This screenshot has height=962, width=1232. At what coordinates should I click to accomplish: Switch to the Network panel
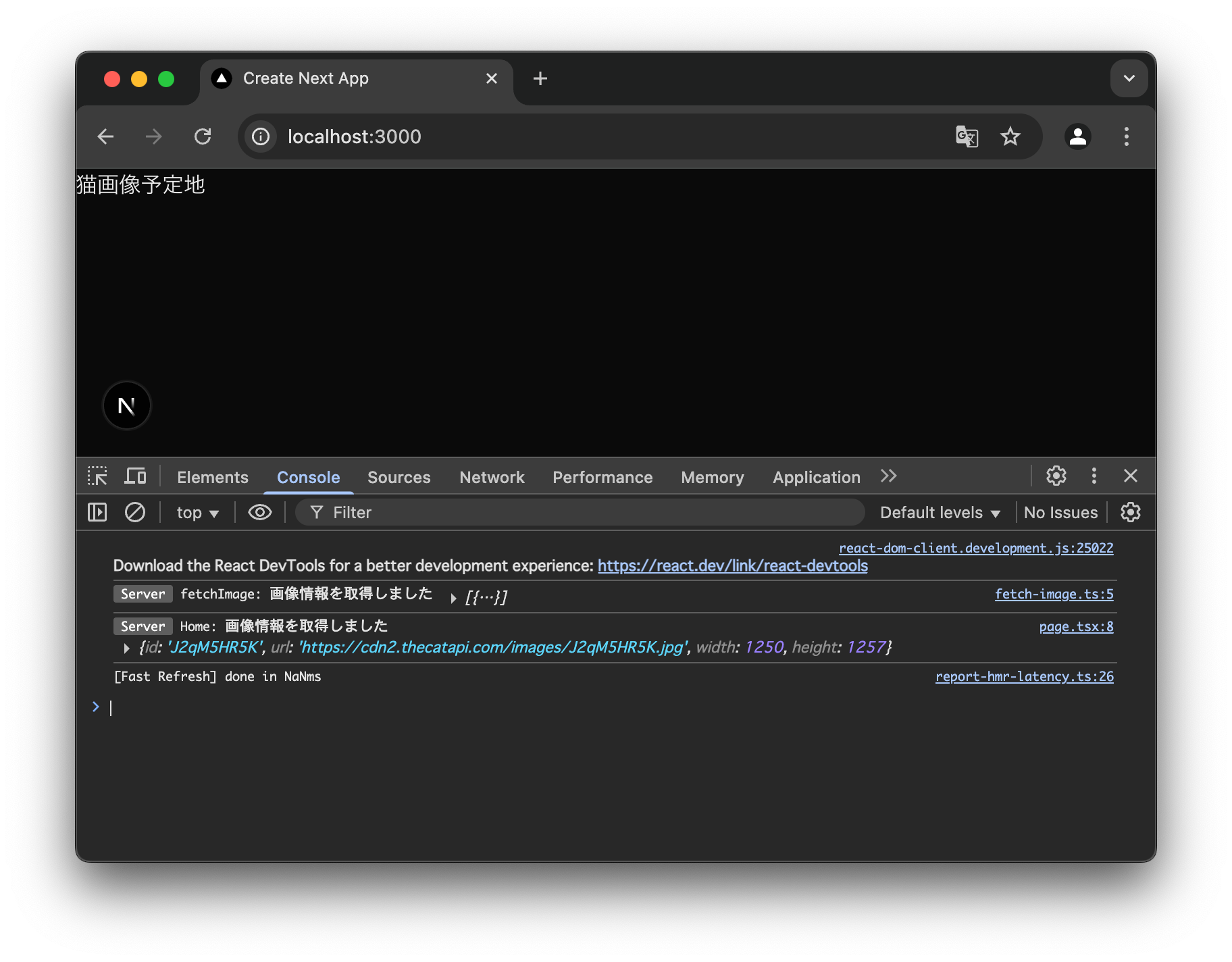pyautogui.click(x=492, y=477)
